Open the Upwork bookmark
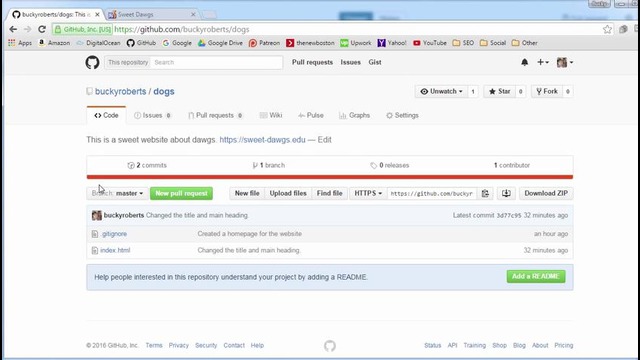The height and width of the screenshot is (360, 640). point(356,43)
